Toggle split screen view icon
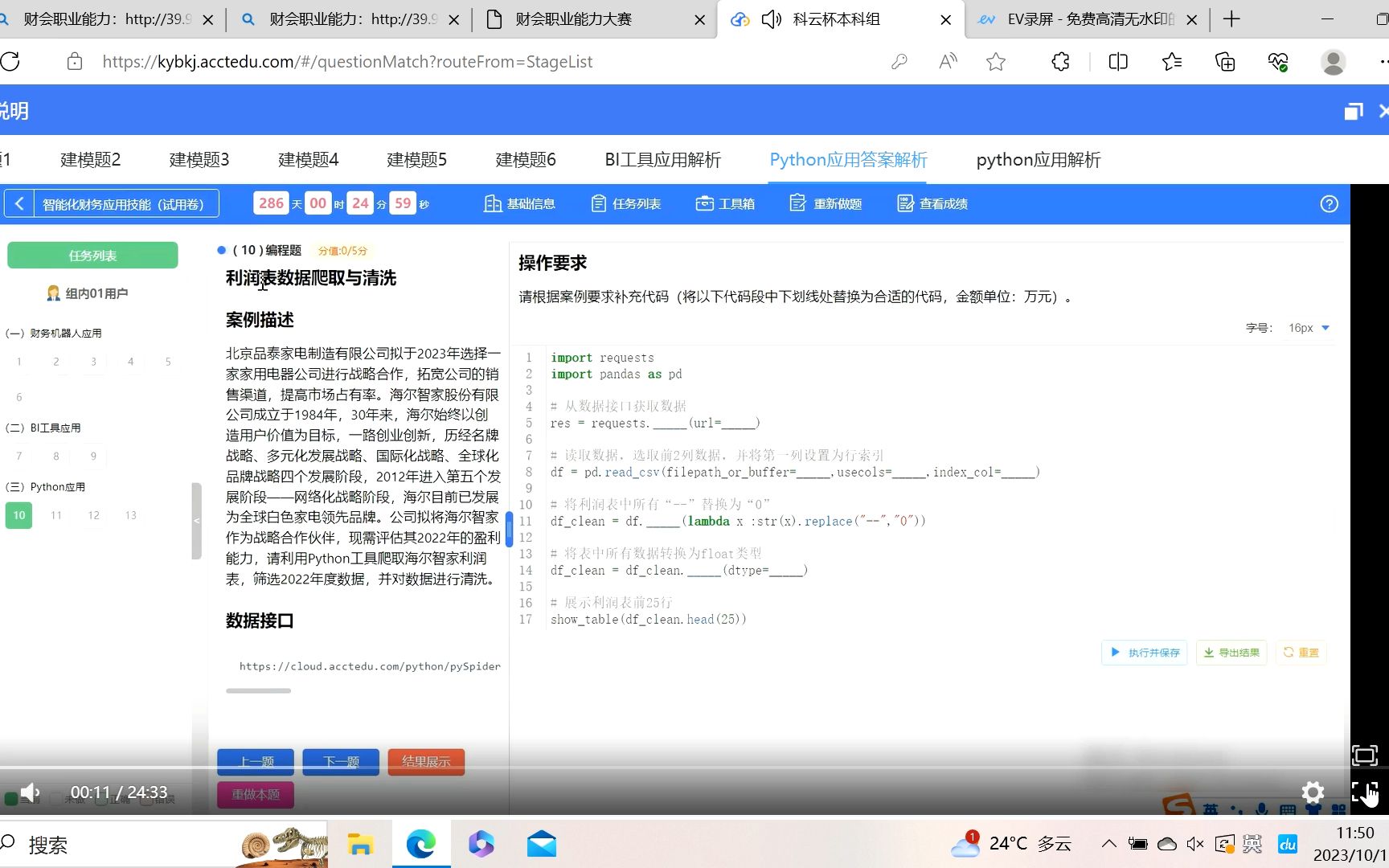The image size is (1389, 868). point(1118,62)
